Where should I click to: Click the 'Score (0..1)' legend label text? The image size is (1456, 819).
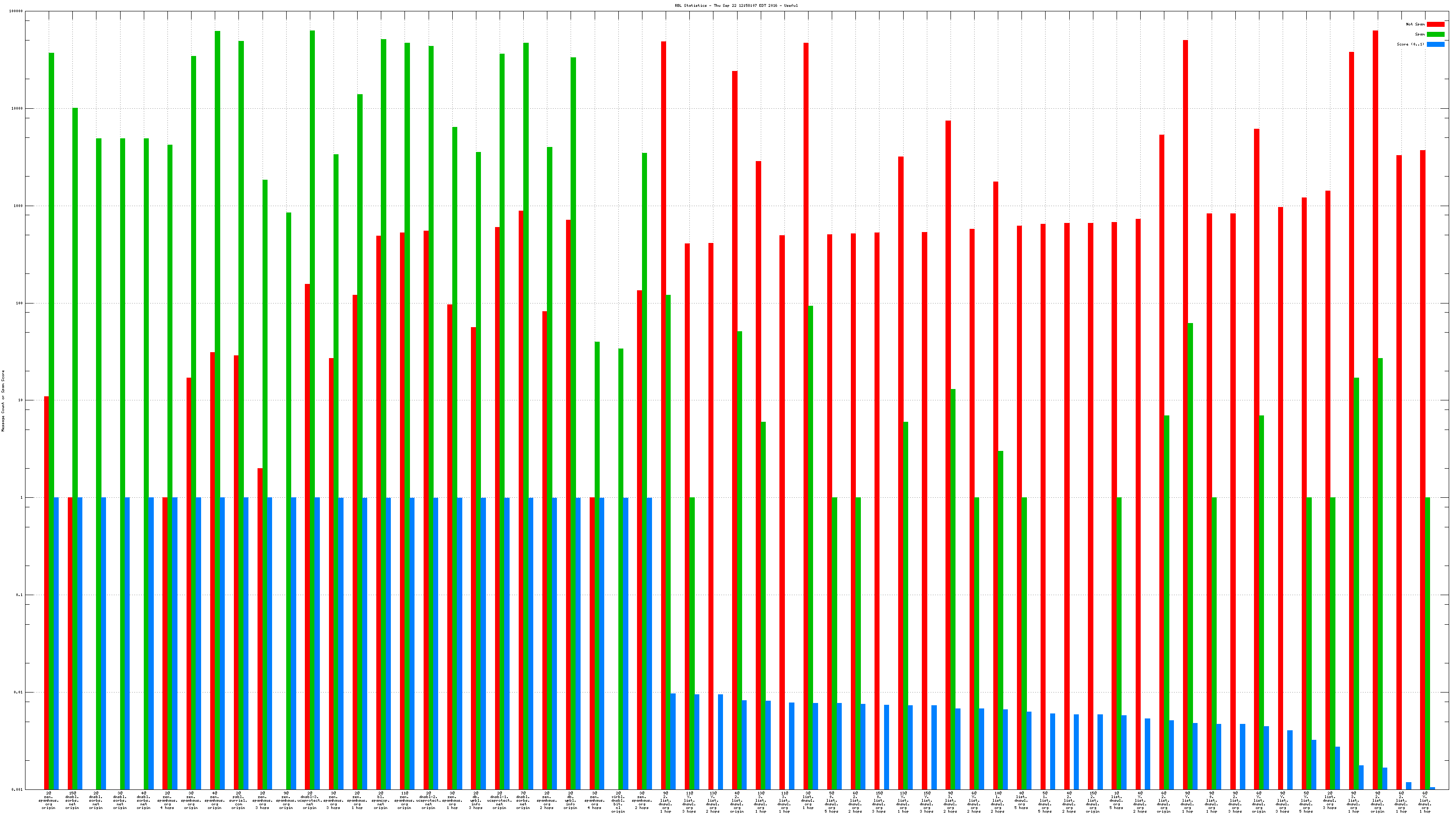pos(1410,44)
